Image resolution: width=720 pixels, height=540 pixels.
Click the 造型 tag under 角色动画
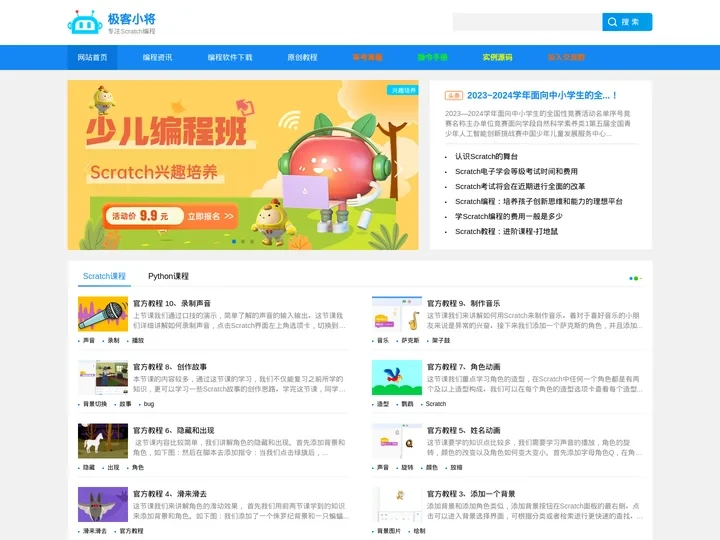click(383, 404)
